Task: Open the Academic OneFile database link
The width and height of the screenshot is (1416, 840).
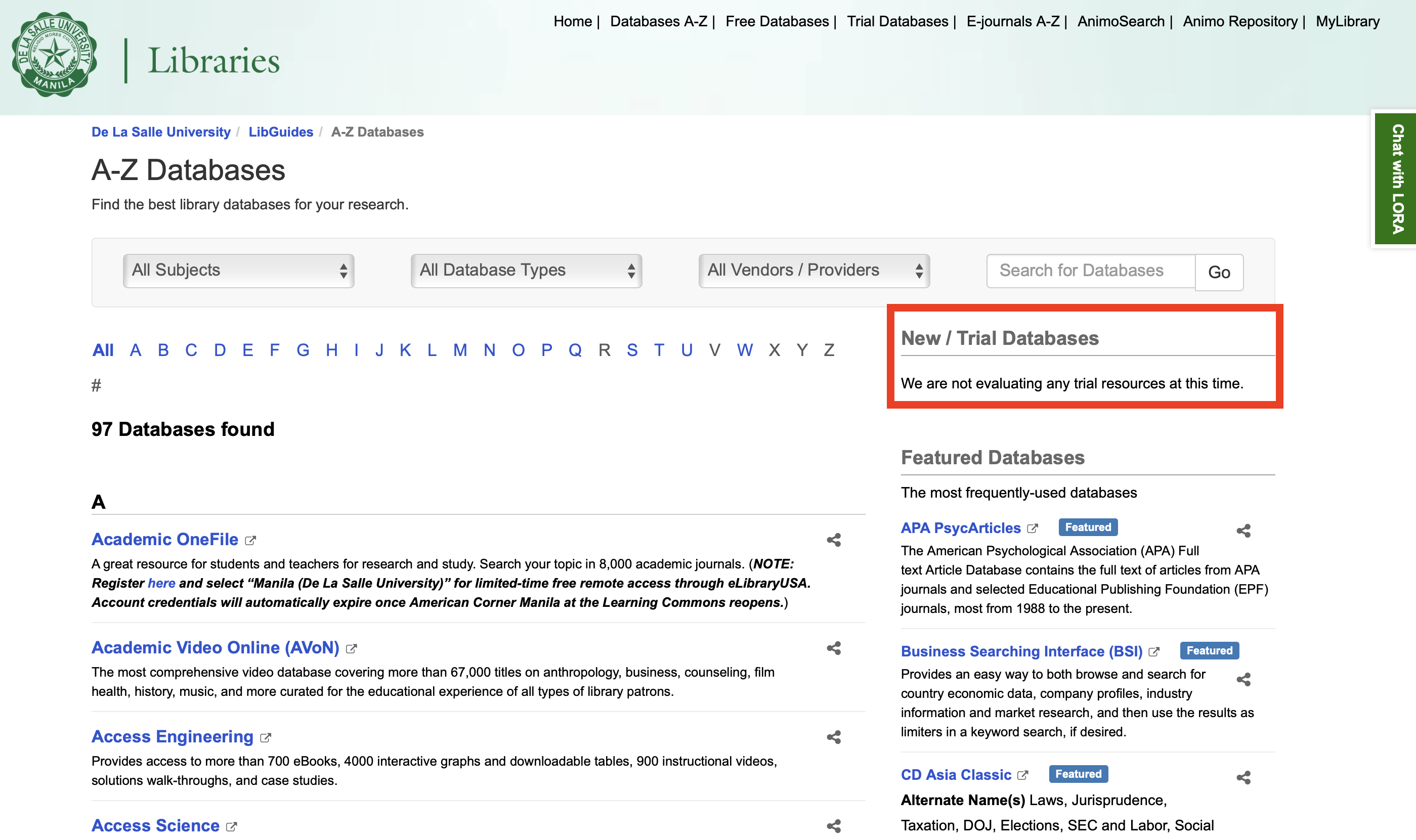Action: (x=165, y=540)
